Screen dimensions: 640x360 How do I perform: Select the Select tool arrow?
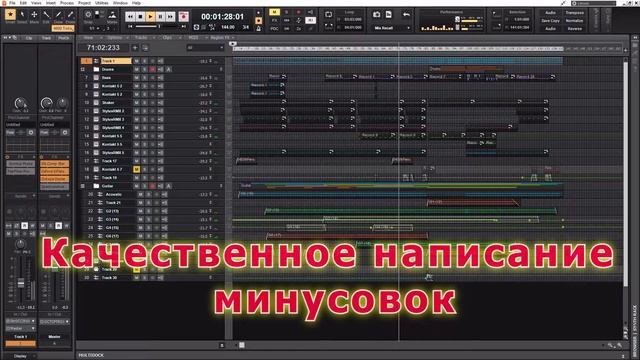coord(22,15)
